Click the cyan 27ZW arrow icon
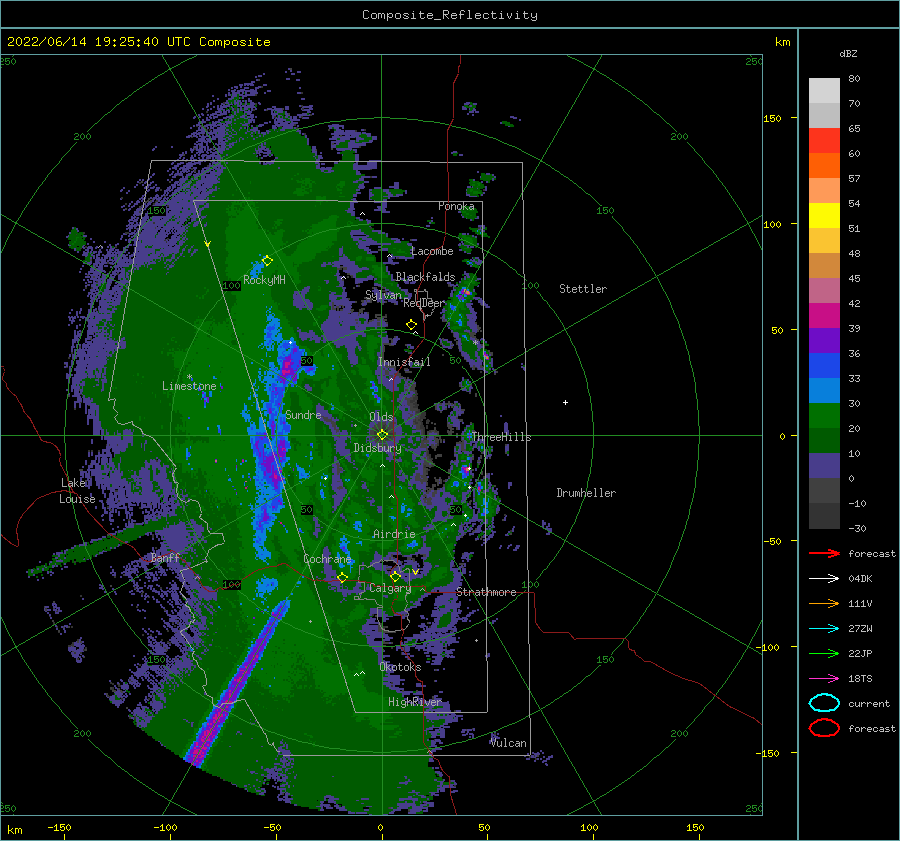 pos(824,629)
